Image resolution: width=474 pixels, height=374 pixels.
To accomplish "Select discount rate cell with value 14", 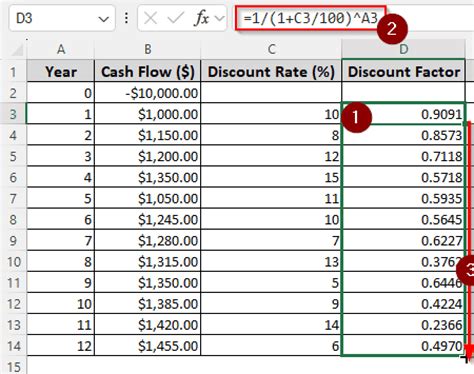I will click(271, 325).
